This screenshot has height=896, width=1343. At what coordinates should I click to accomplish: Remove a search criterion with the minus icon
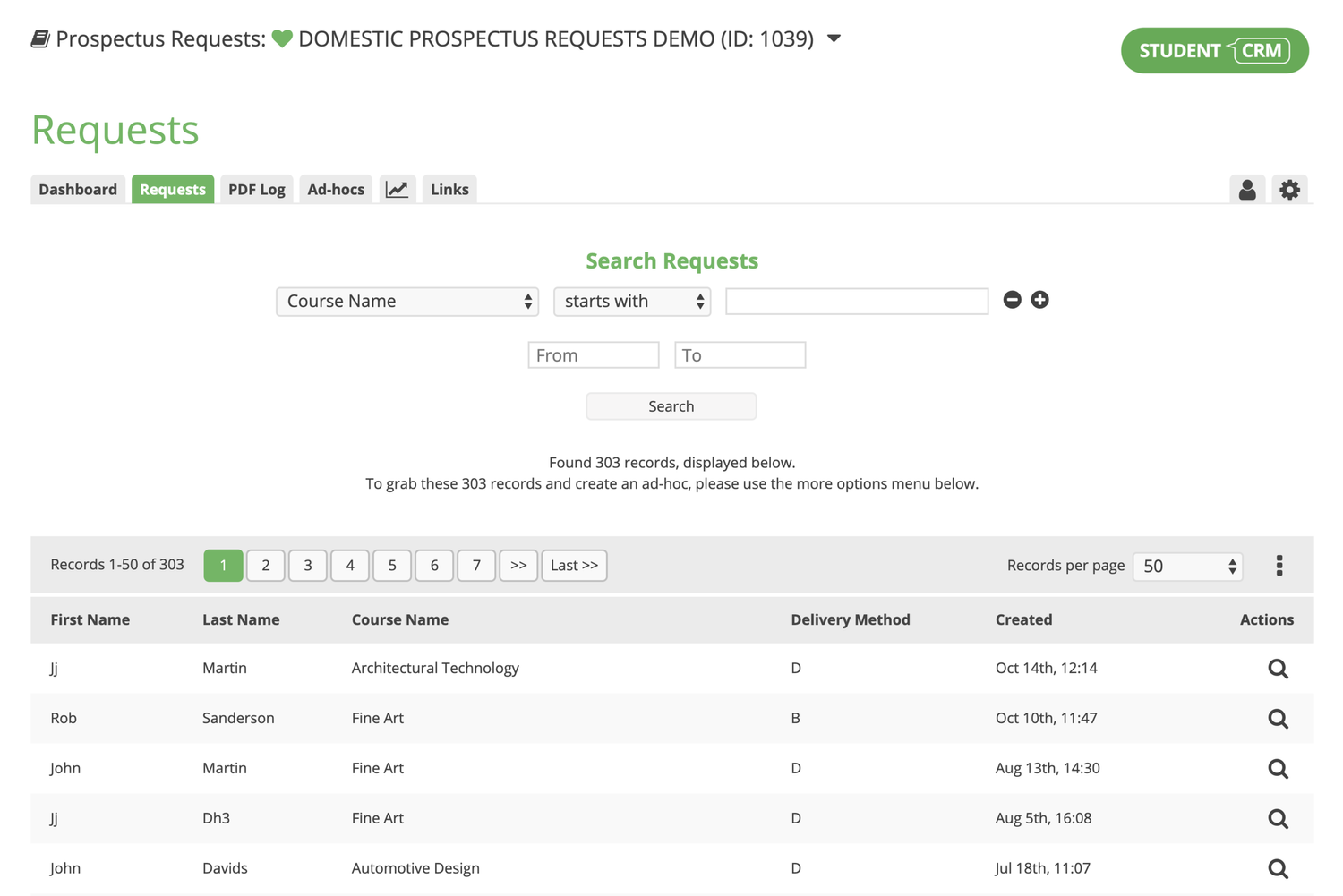(1012, 300)
